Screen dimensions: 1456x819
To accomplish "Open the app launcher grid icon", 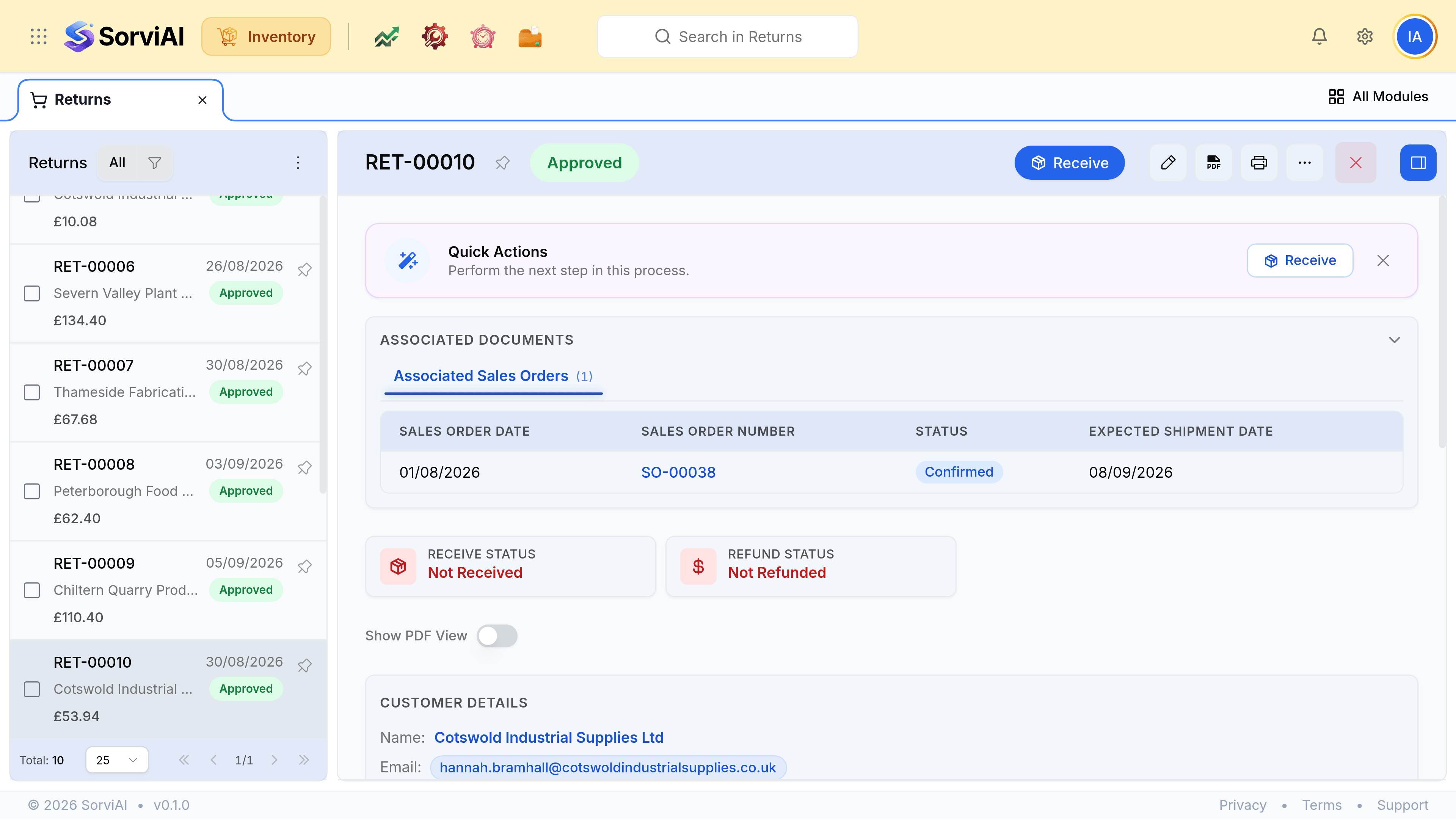I will 38,37.
